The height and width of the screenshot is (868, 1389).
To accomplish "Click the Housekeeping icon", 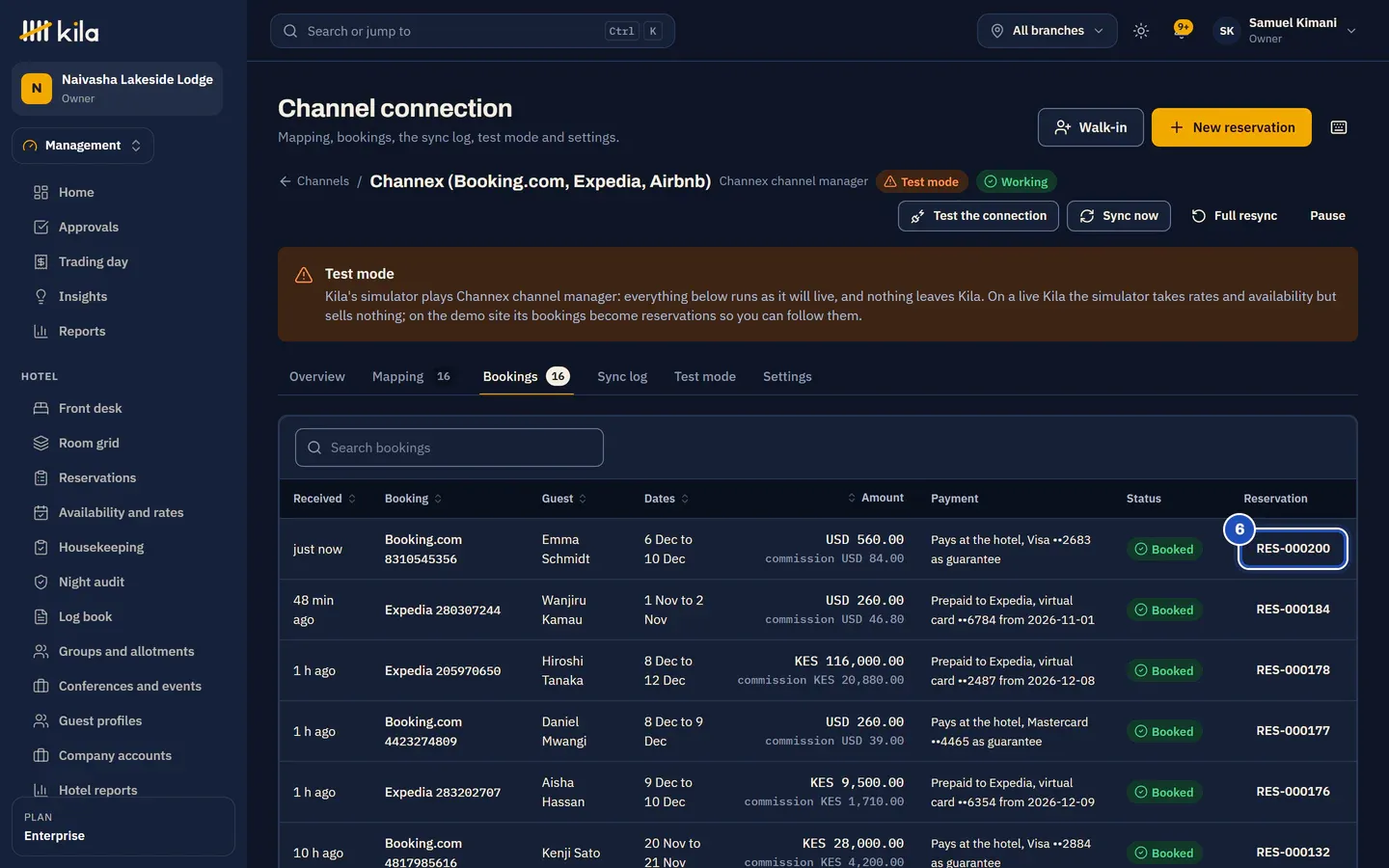I will pos(41,547).
